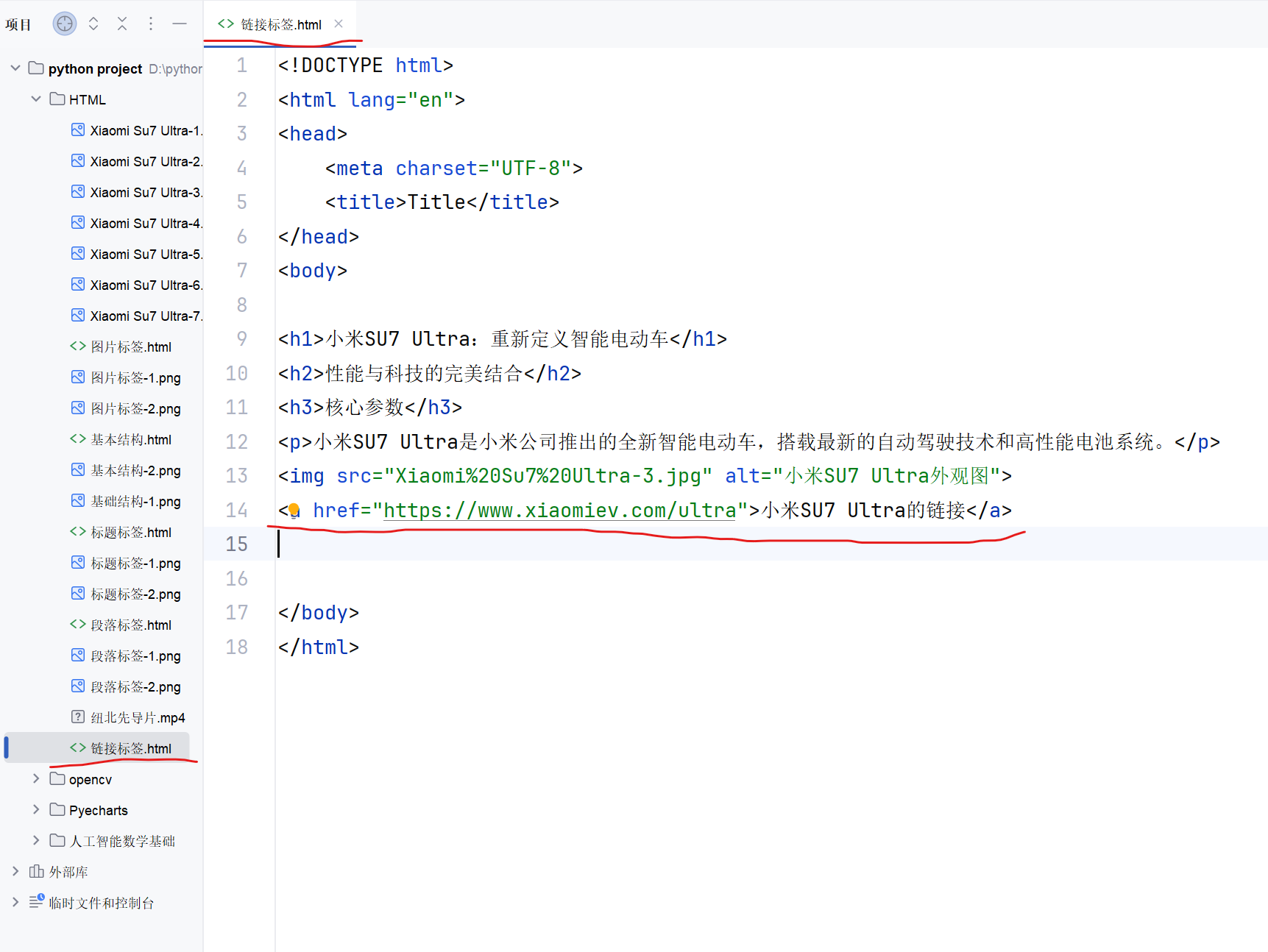Click the unknown-file icon of 纽北先导片.mp4
1268x952 pixels.
tap(78, 717)
